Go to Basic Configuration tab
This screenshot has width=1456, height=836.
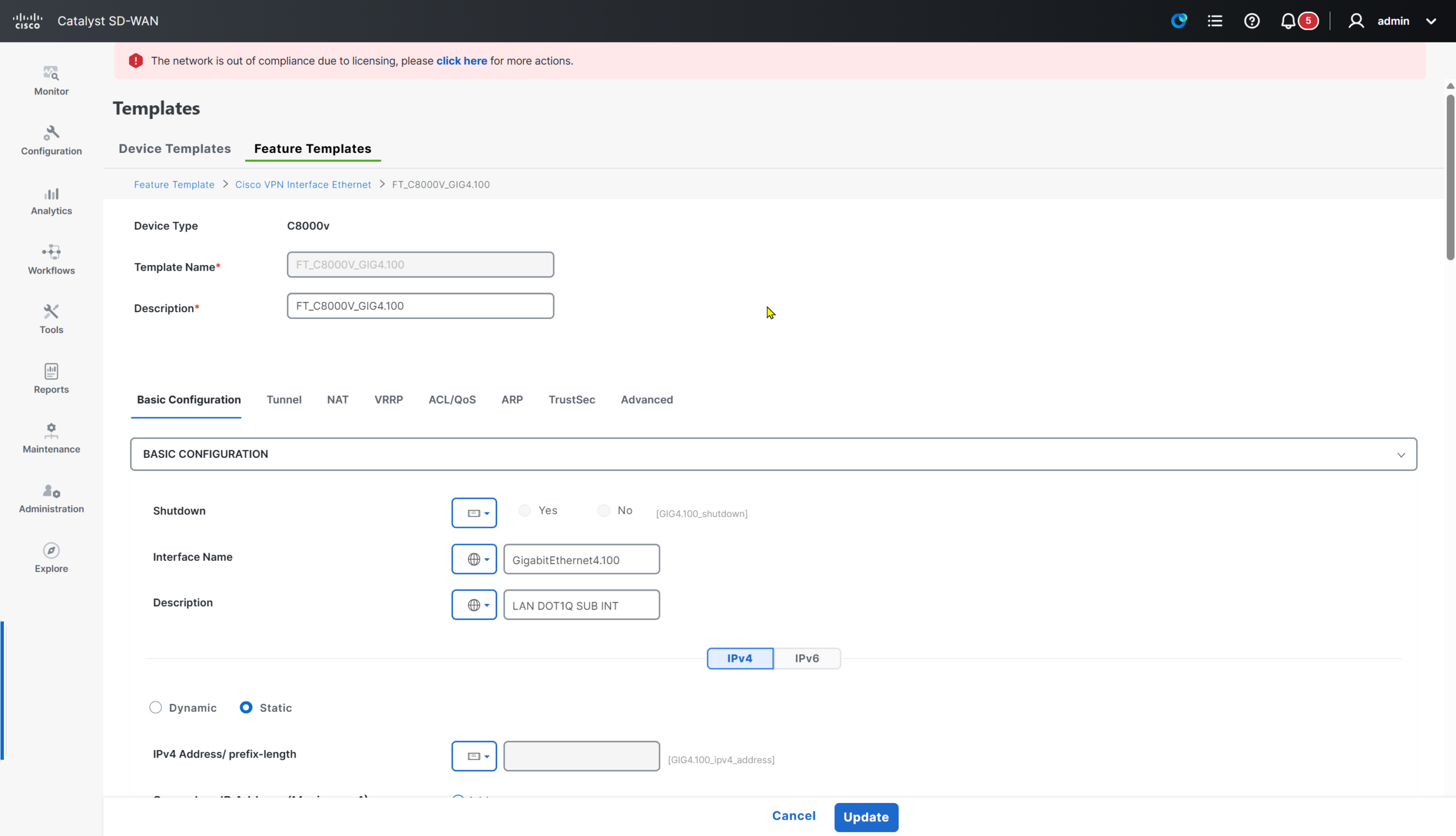click(189, 400)
